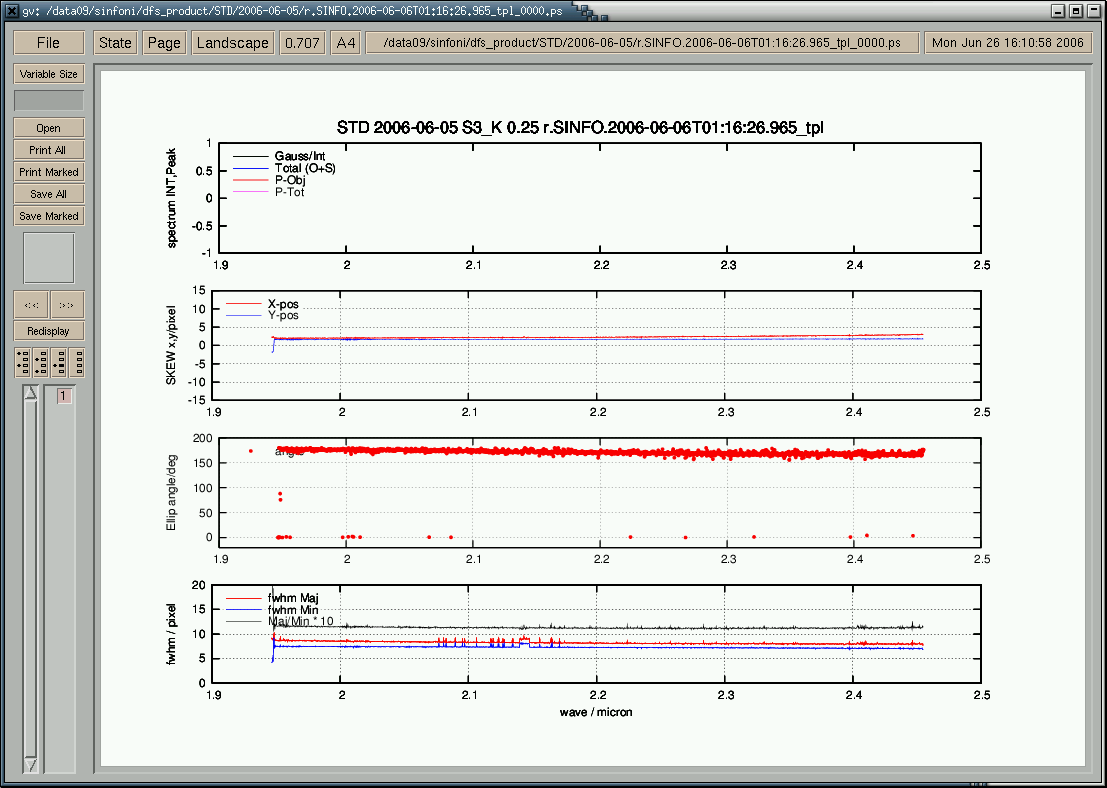
Task: Click the mark odd pages icon
Action: pyautogui.click(x=23, y=362)
